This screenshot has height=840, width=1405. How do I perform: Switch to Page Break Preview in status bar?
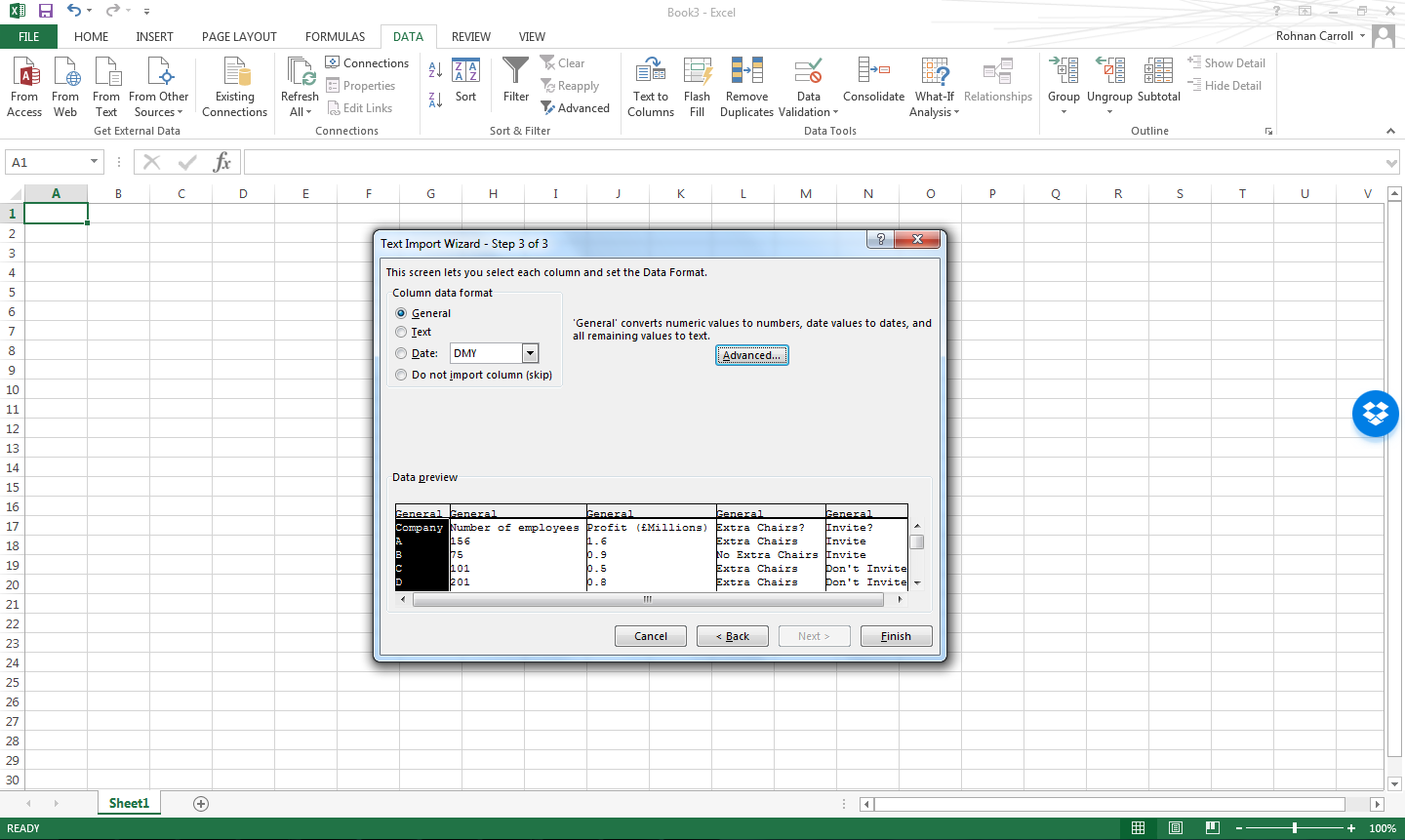[1213, 828]
